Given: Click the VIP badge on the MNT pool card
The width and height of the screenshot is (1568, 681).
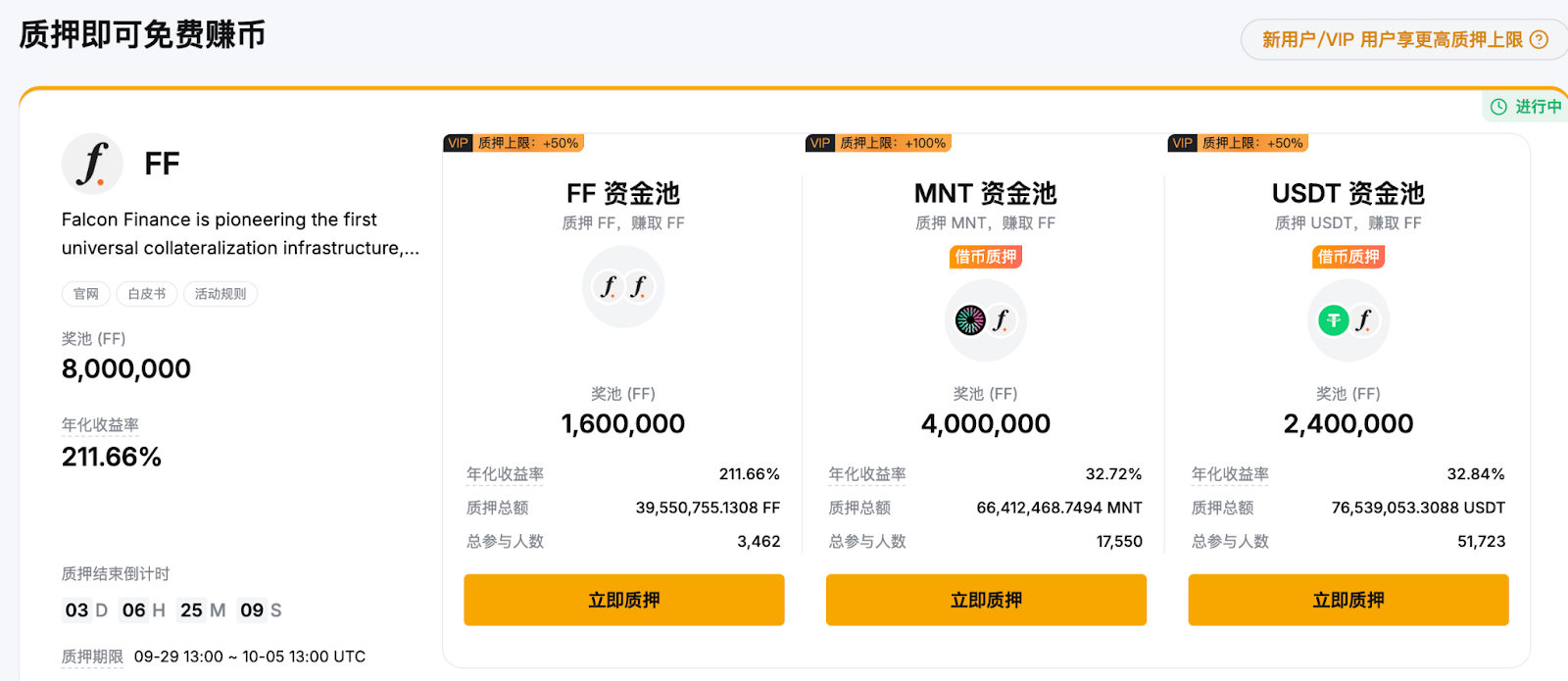Looking at the screenshot, I should click(819, 142).
